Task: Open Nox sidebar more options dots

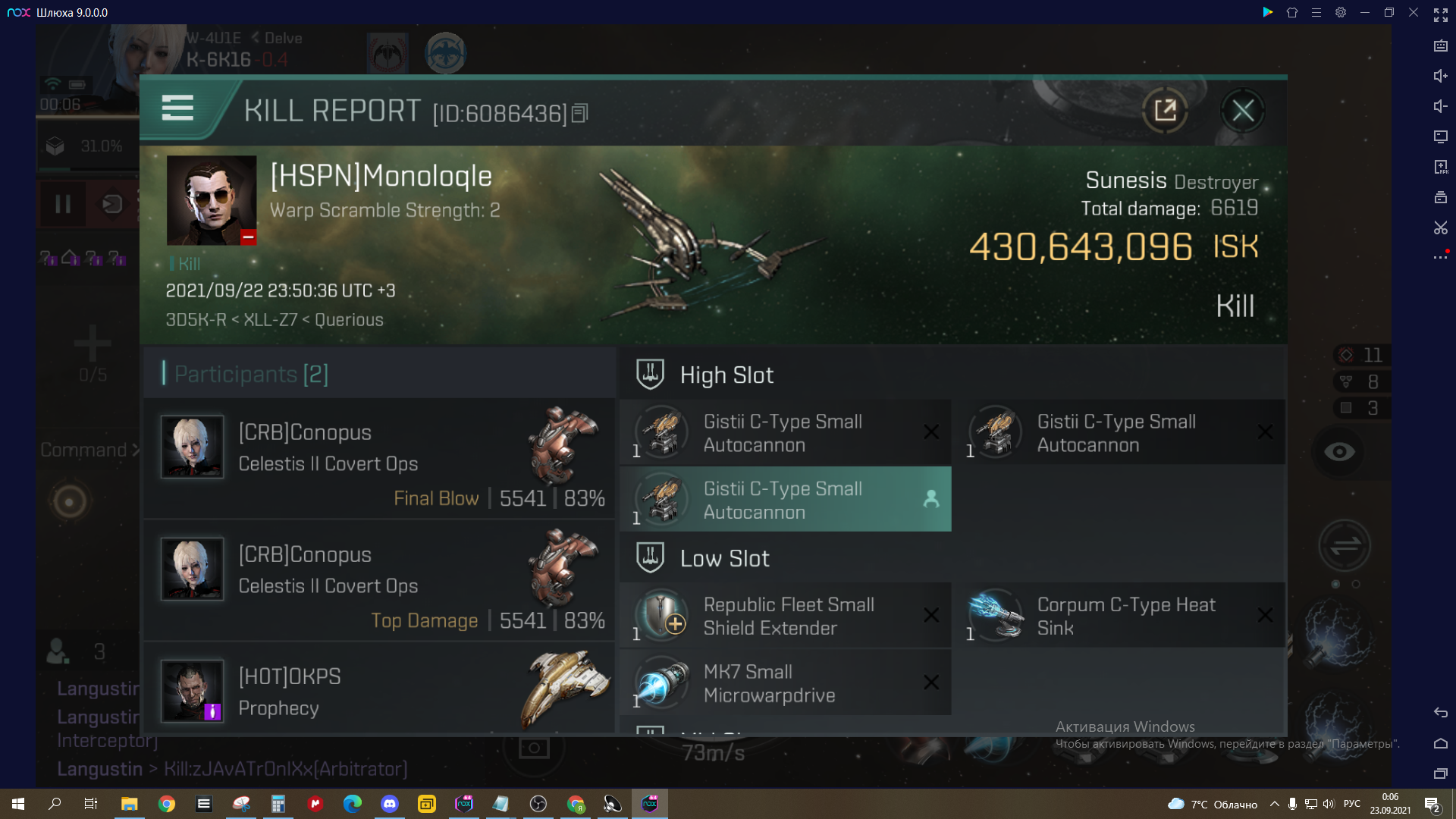Action: pos(1440,258)
